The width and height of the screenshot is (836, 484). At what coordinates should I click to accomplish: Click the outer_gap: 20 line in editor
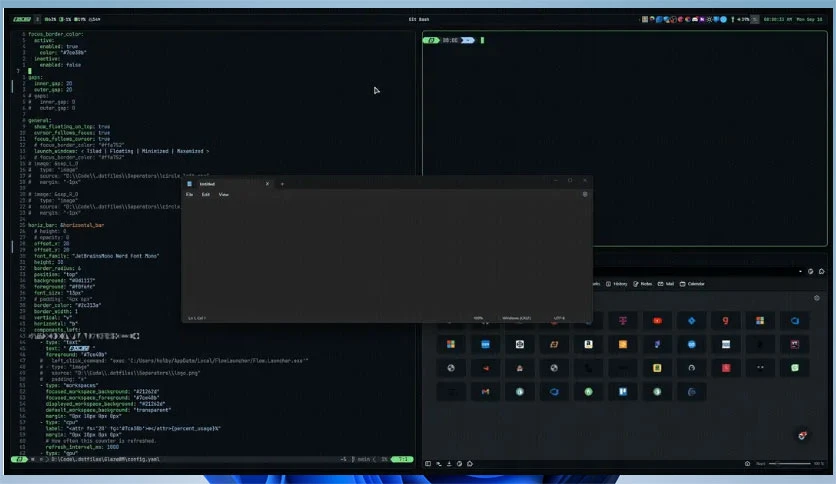pos(53,90)
